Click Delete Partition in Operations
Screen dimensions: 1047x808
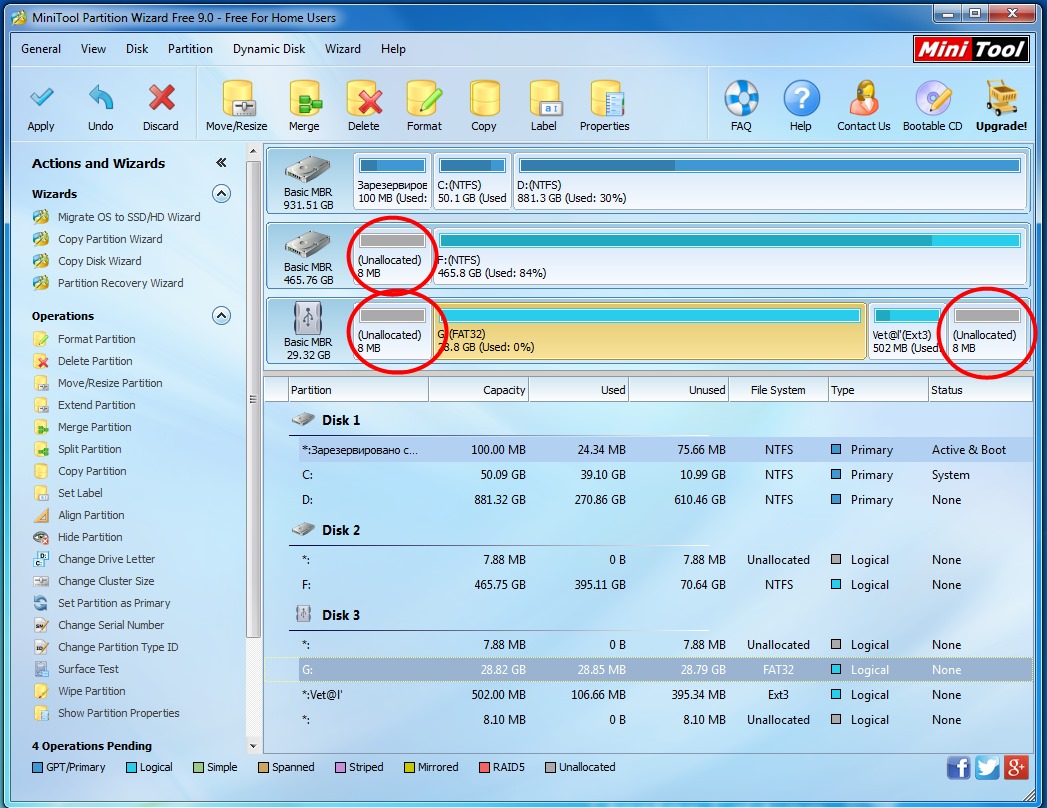(x=82, y=361)
